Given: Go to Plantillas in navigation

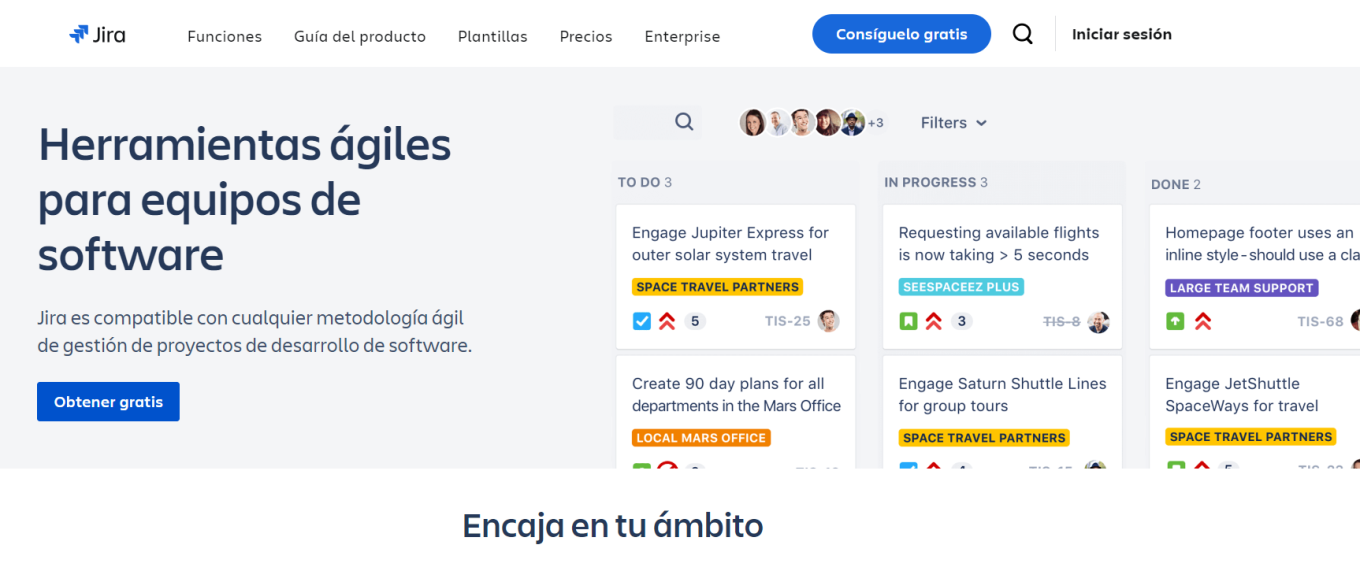Looking at the screenshot, I should (493, 36).
